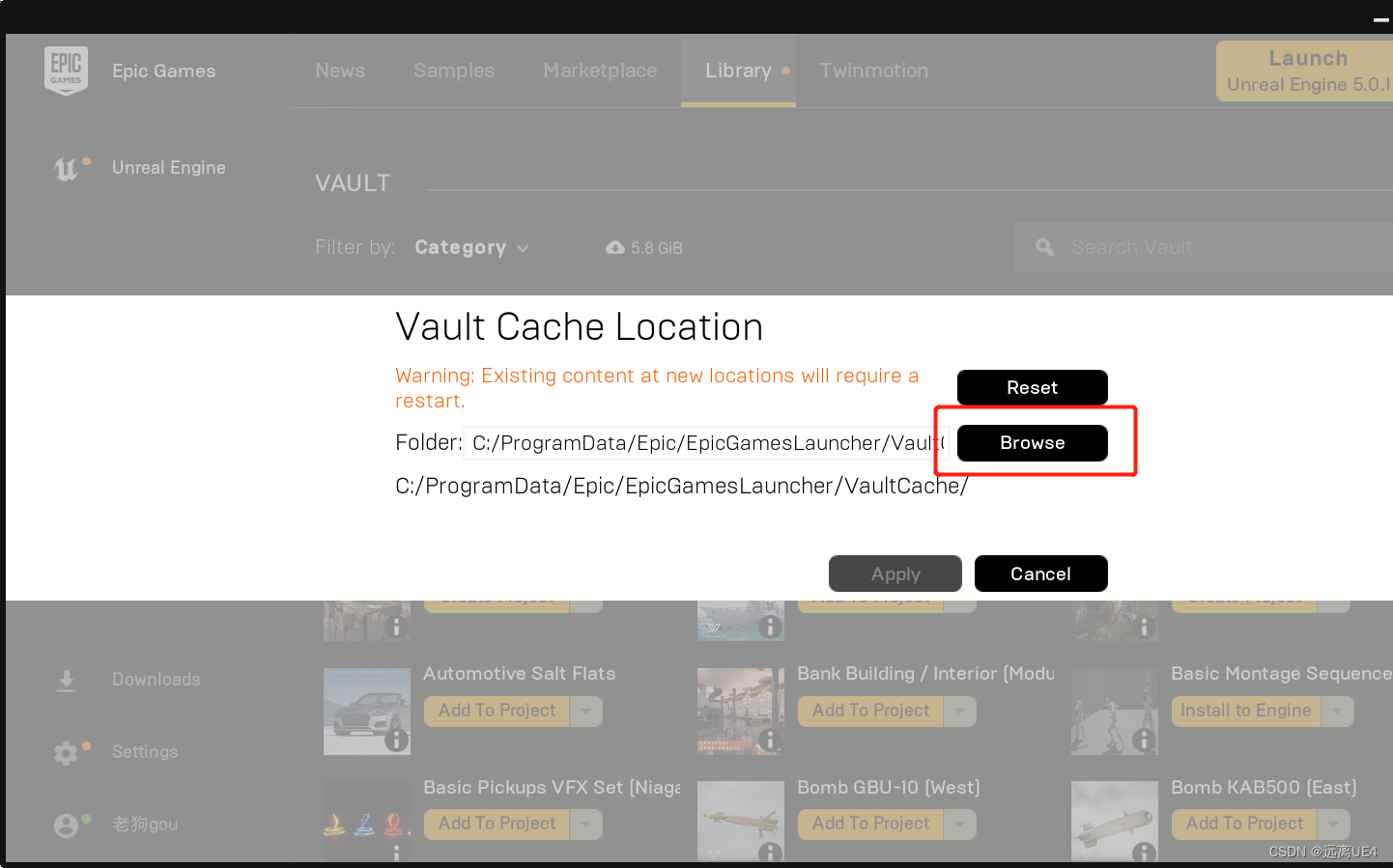Screen dimensions: 1393x868
Task: Add Bomb KAB500 (East) to project
Action: (x=1245, y=825)
